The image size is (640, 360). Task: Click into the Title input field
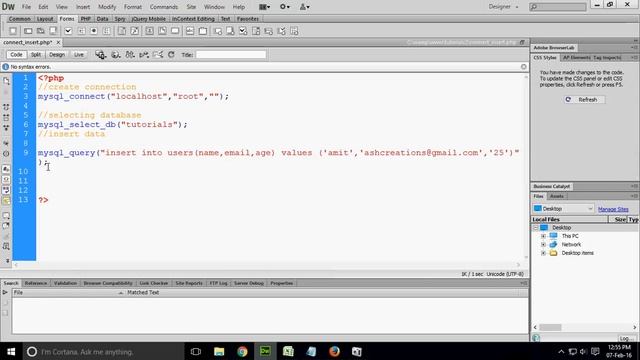click(x=231, y=54)
